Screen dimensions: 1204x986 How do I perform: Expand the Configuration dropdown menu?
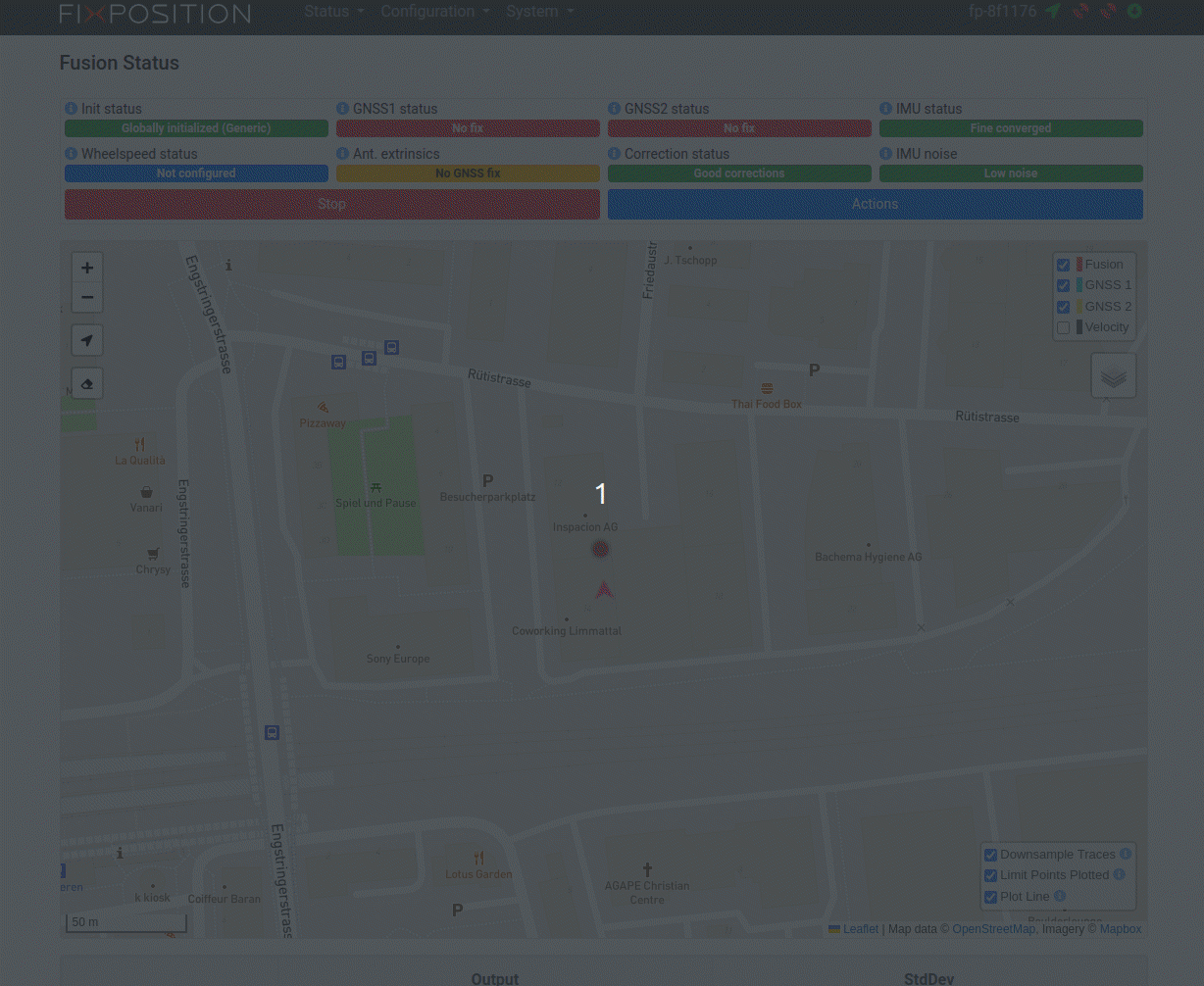coord(434,12)
